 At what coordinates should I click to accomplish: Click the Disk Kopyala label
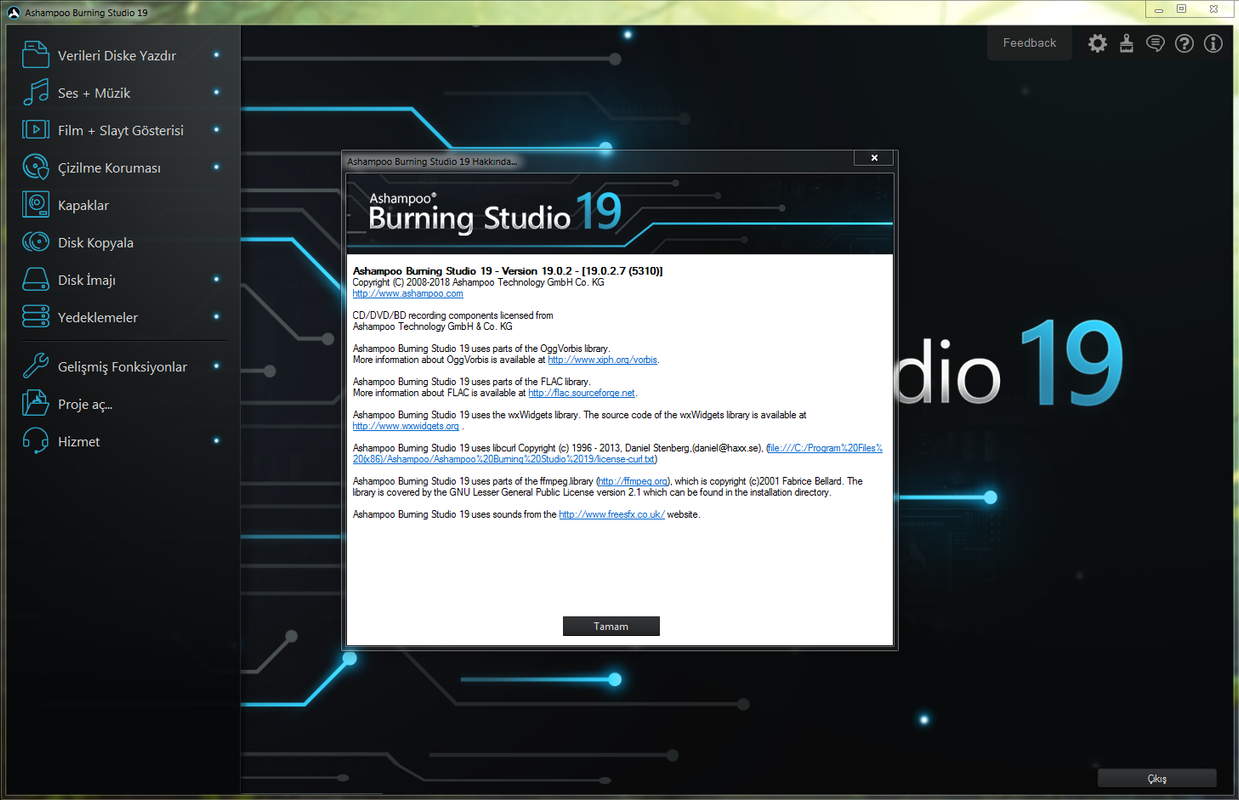(95, 243)
